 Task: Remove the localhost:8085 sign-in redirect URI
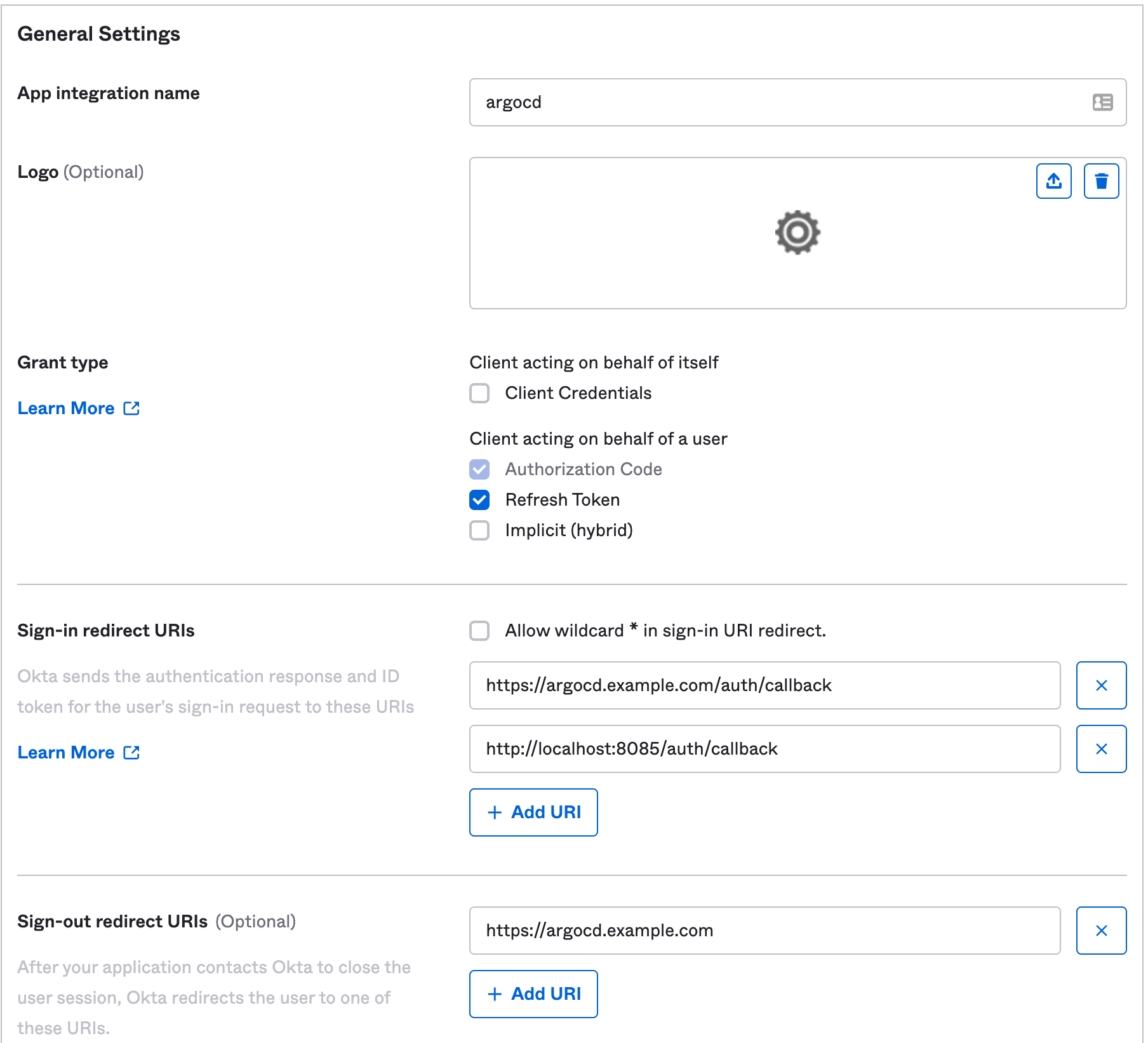click(x=1101, y=749)
